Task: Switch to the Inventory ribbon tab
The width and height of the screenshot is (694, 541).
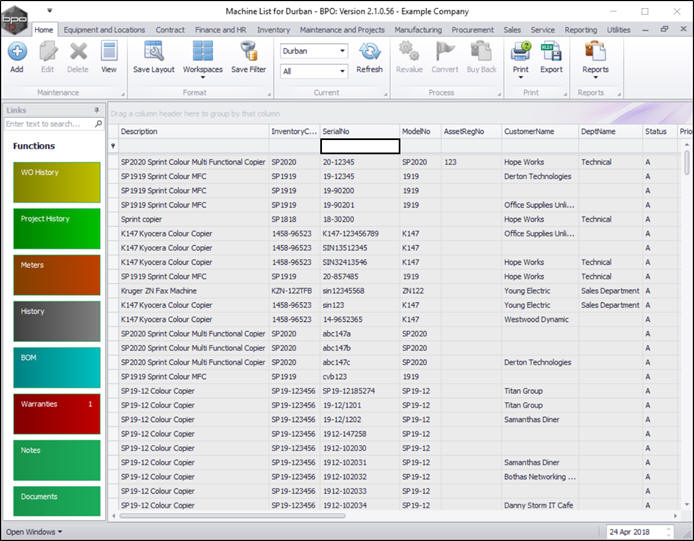Action: tap(273, 30)
